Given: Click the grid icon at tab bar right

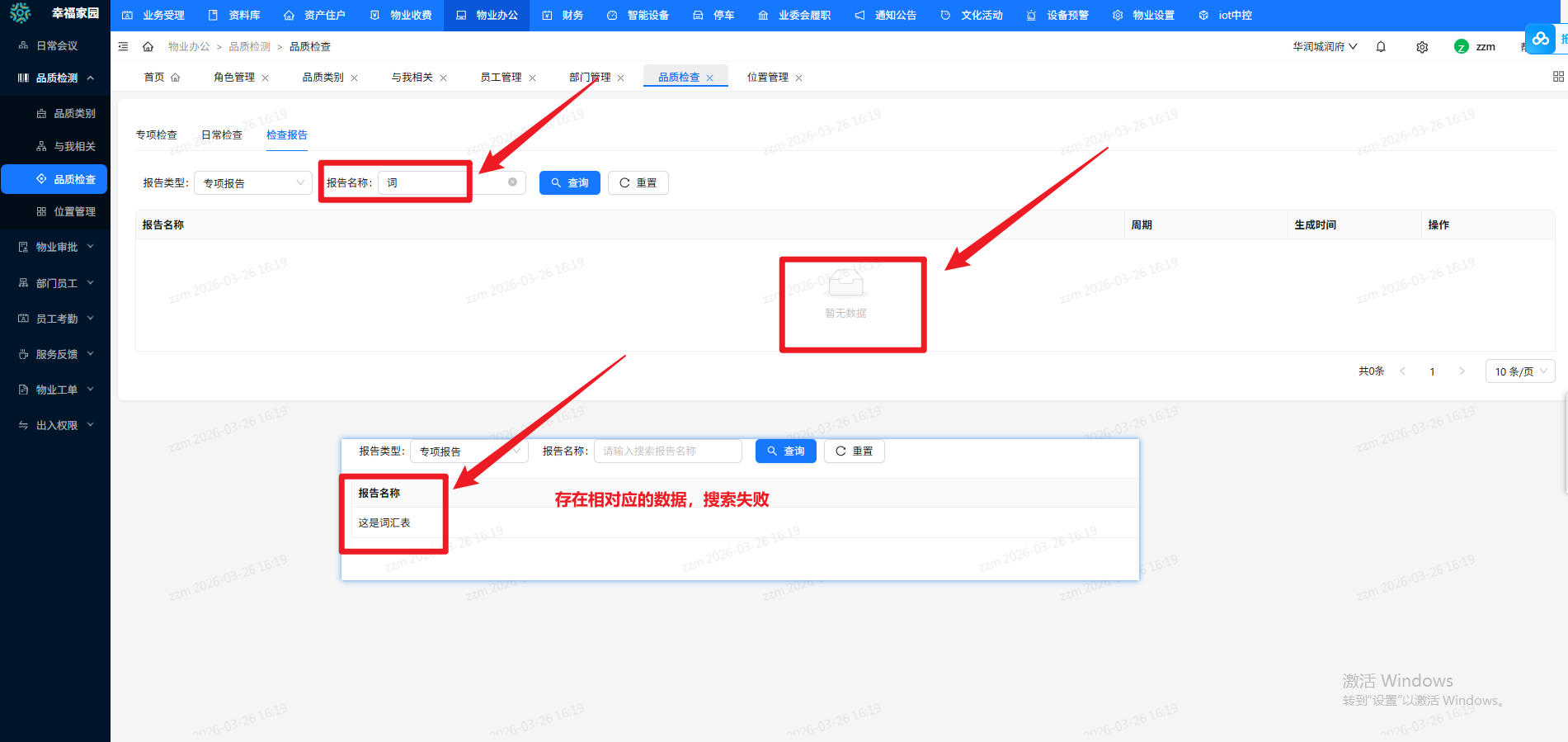Looking at the screenshot, I should [x=1557, y=77].
